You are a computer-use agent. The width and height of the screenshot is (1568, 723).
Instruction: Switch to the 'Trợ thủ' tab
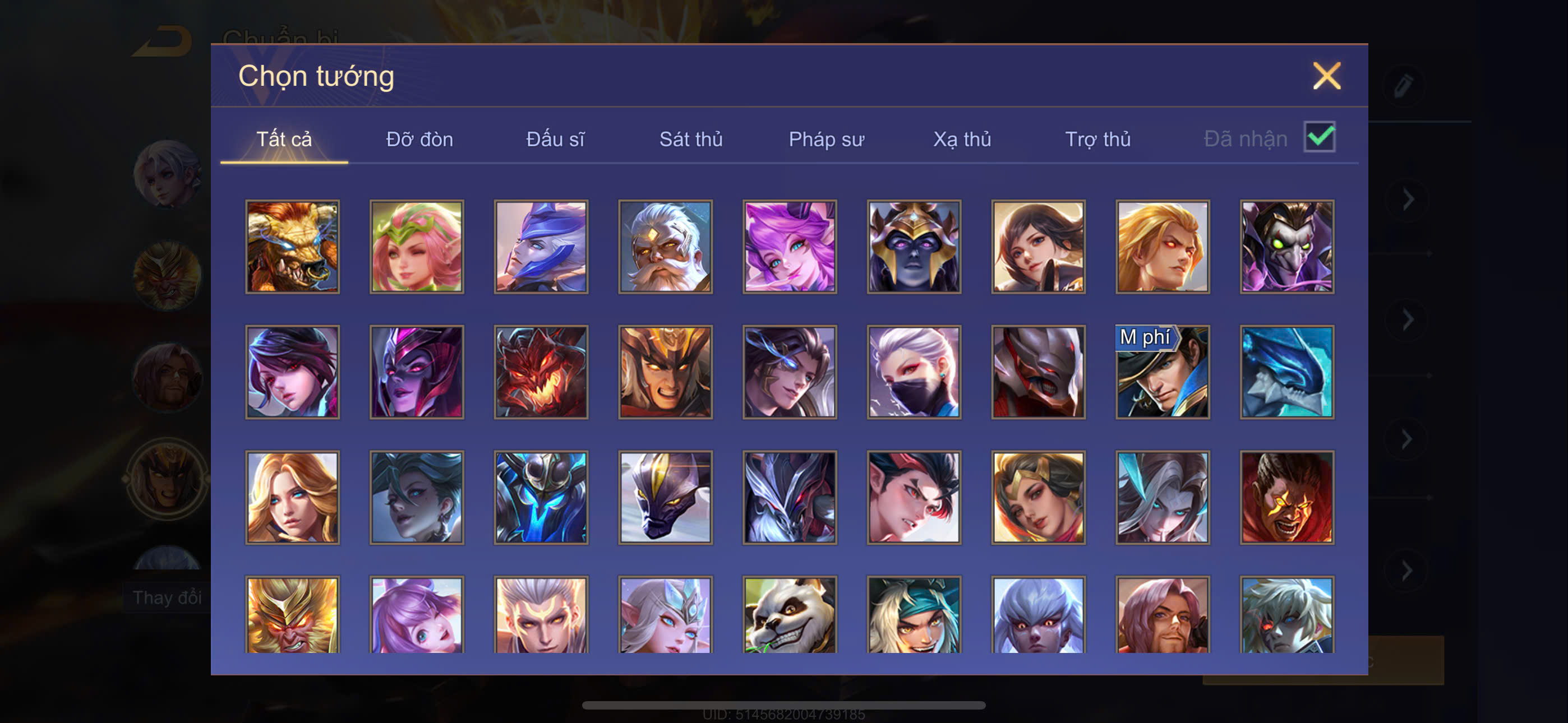1097,140
